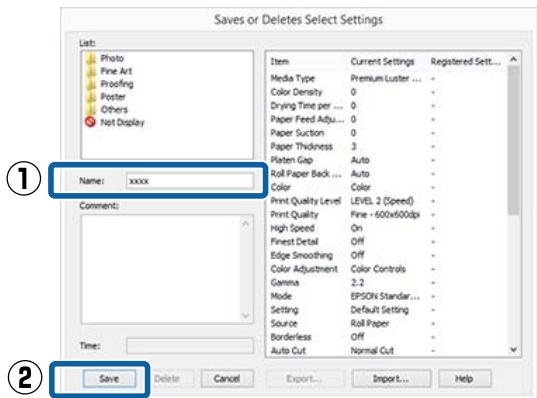Click the Proofing list entry label

(117, 84)
